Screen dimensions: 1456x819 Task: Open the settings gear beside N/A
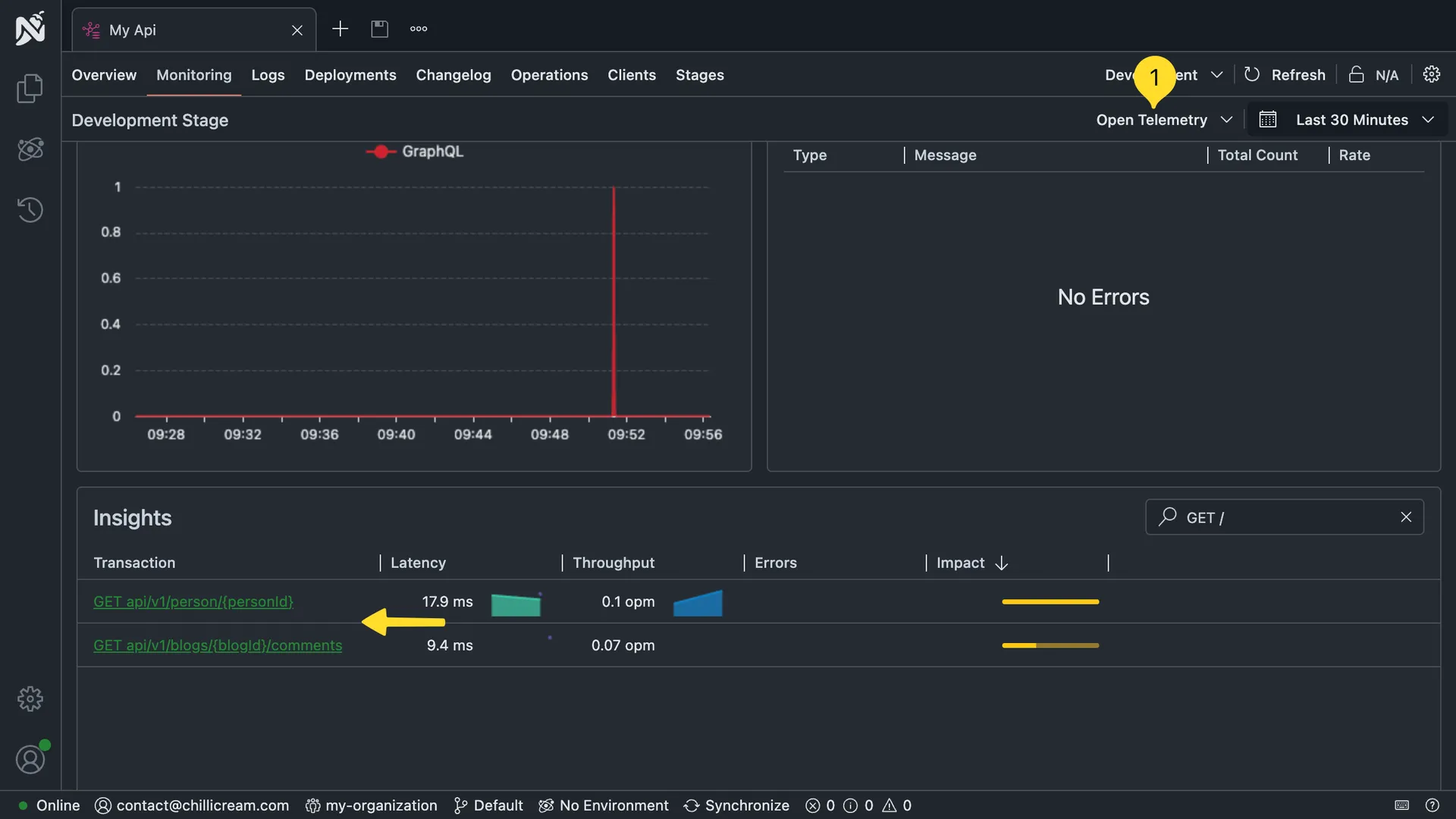(x=1431, y=74)
